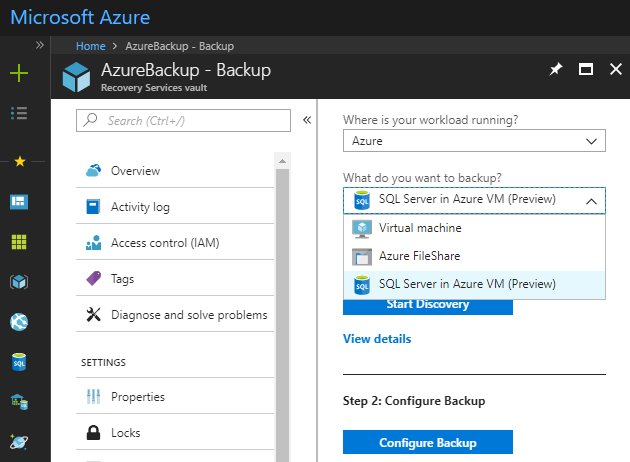The width and height of the screenshot is (630, 462).
Task: Open the Activity log menu item
Action: 140,207
